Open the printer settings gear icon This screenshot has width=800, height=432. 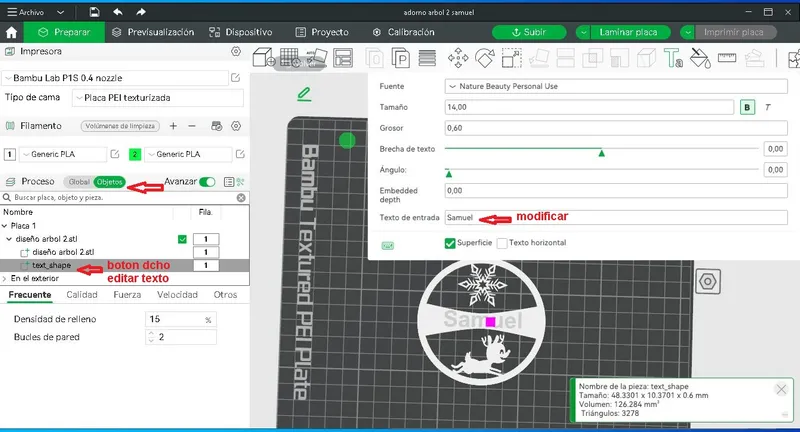pos(236,50)
